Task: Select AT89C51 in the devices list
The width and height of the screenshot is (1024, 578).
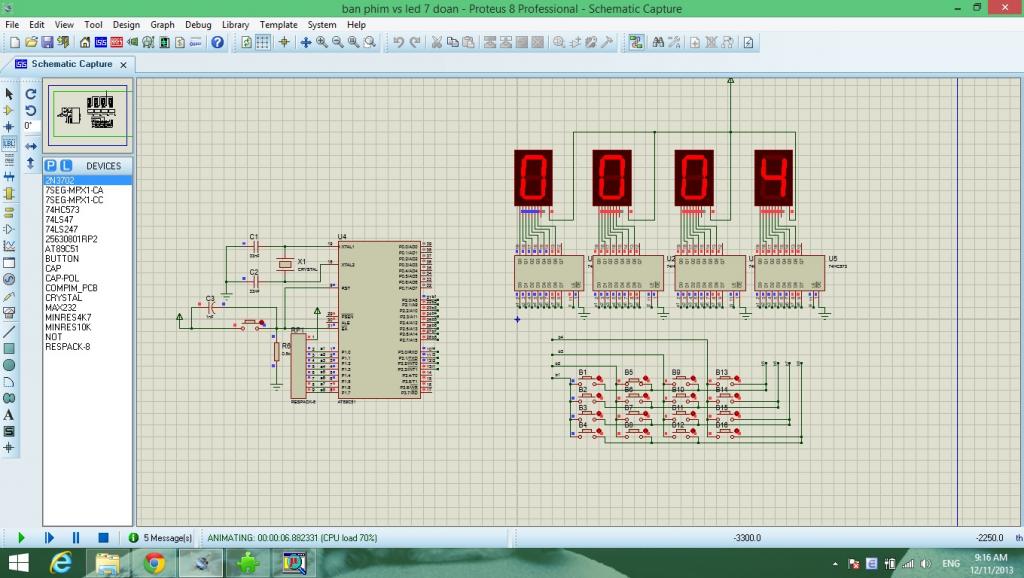Action: 62,249
